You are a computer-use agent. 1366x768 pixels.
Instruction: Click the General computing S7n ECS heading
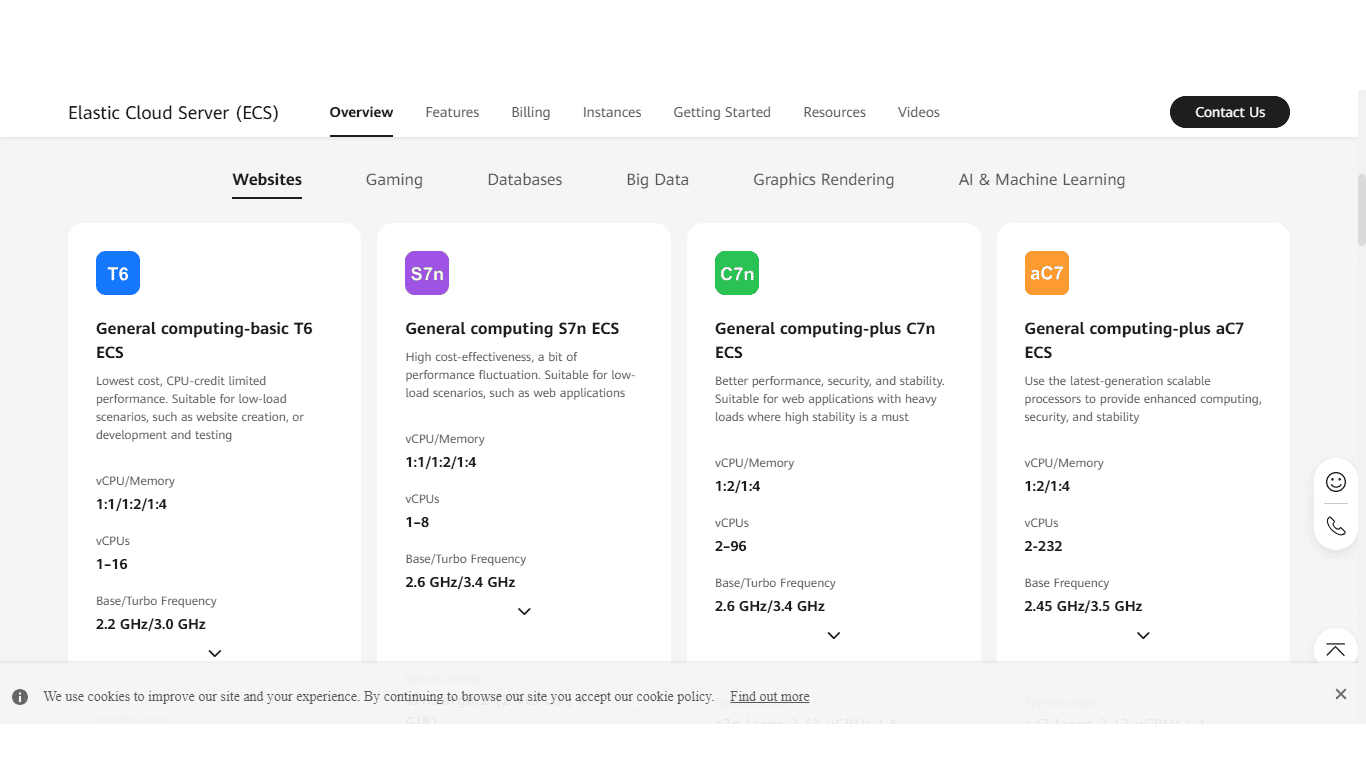coord(512,328)
